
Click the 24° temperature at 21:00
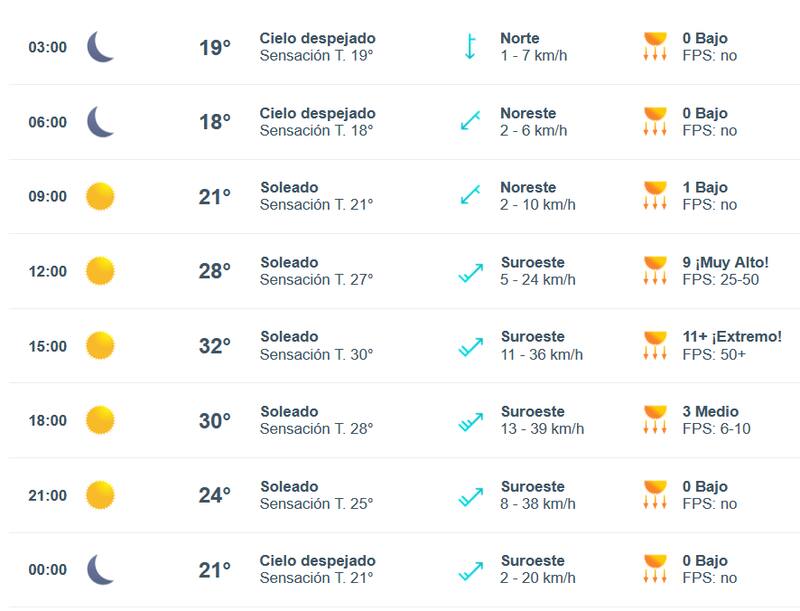tap(214, 495)
